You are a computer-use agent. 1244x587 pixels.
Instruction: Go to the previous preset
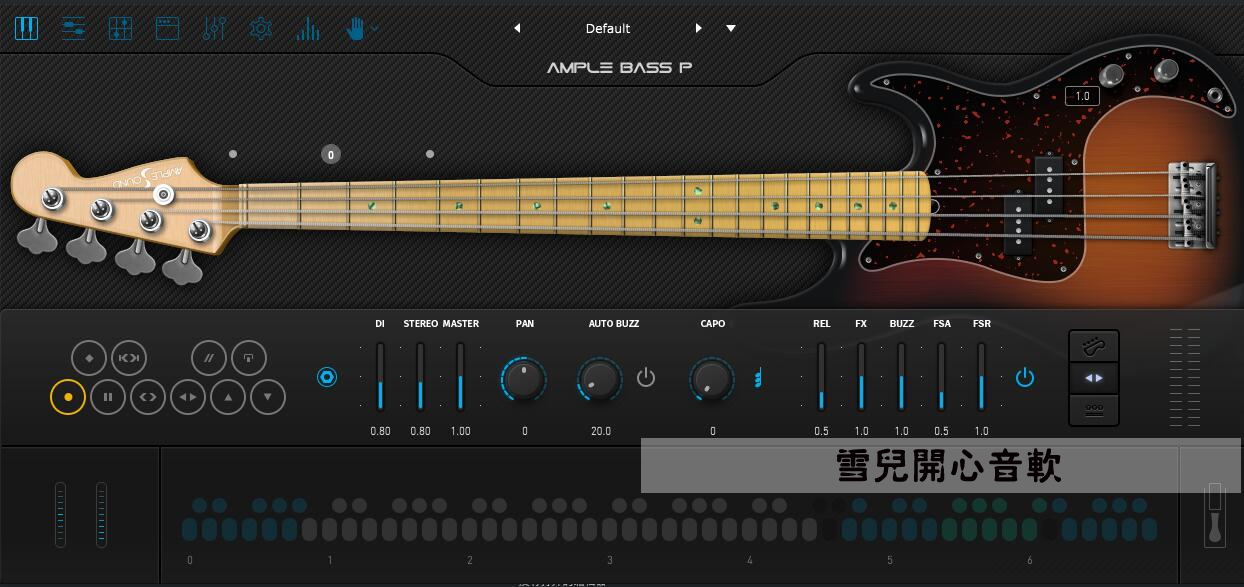[517, 28]
